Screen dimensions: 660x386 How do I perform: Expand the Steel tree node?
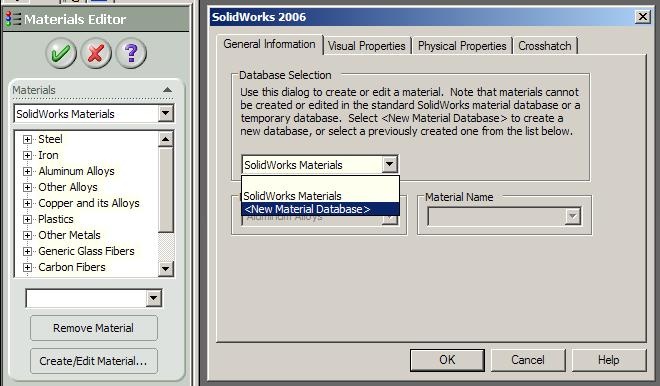click(27, 139)
